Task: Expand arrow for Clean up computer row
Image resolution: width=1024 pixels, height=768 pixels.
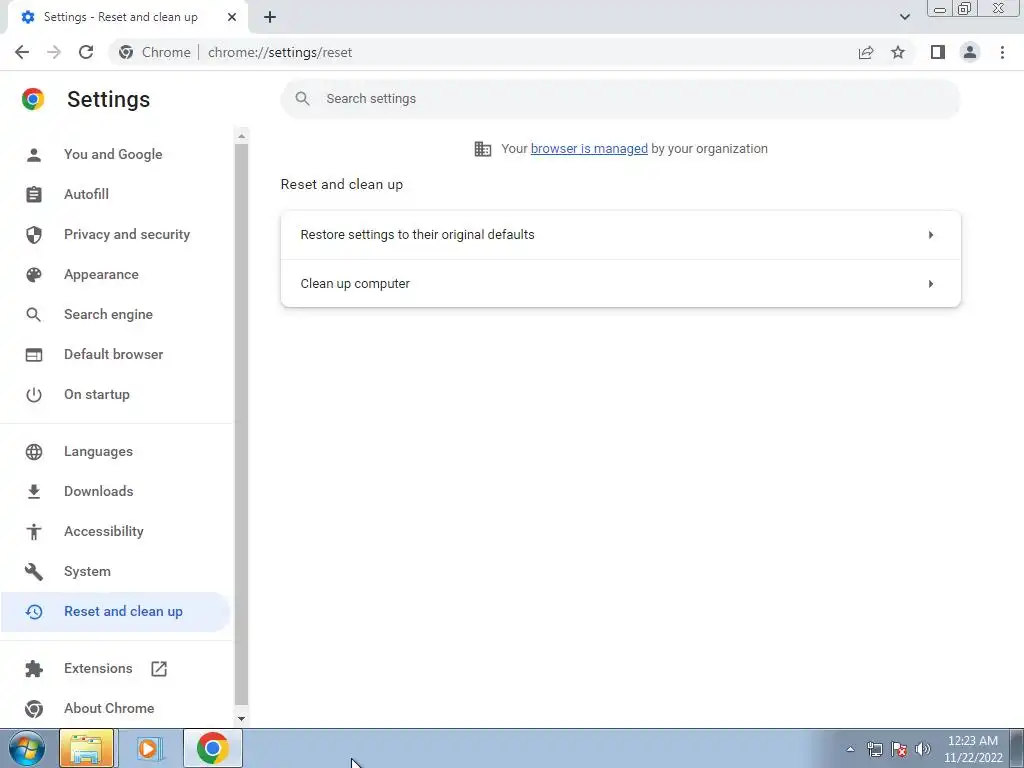Action: click(931, 283)
